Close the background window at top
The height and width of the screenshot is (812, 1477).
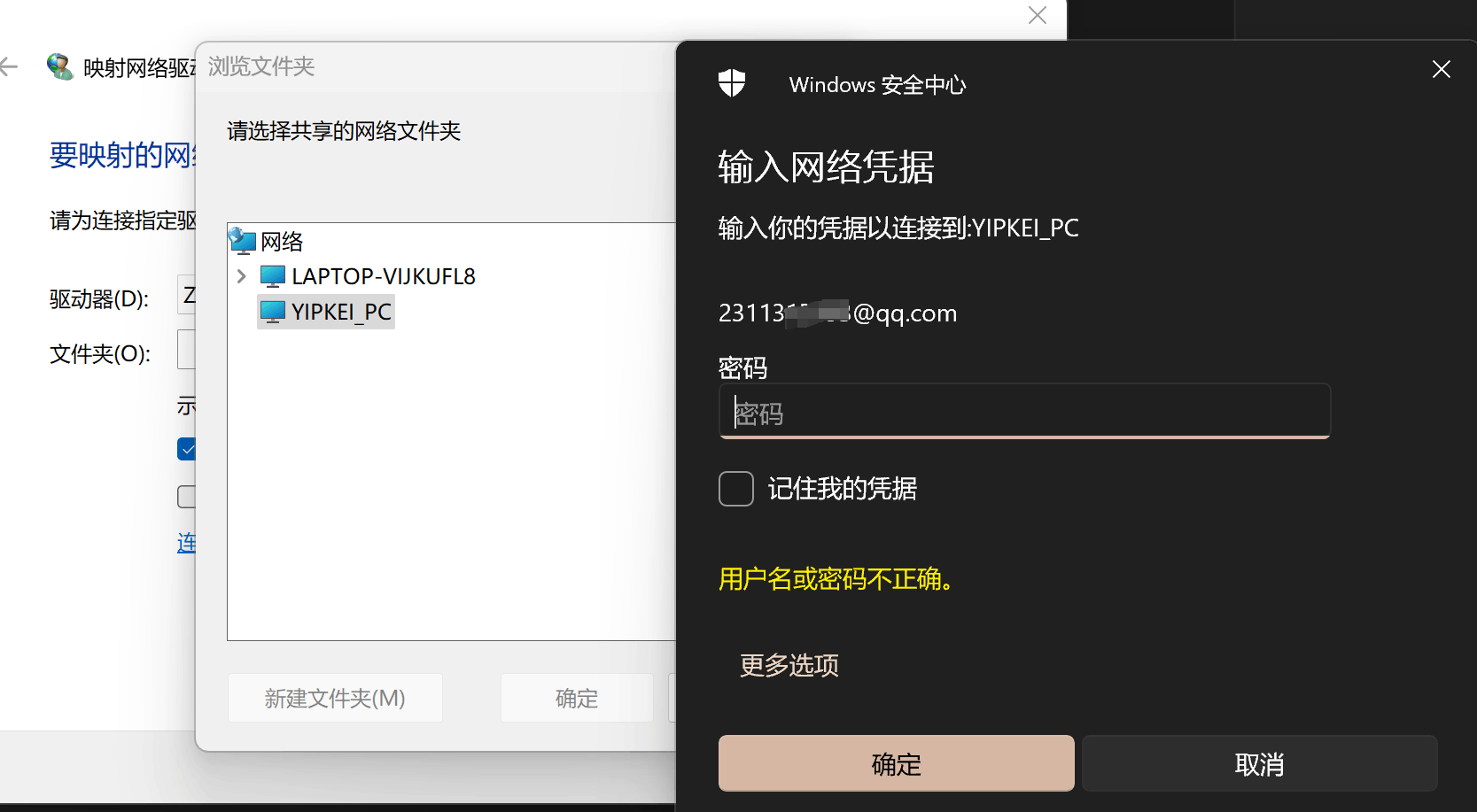[1038, 15]
